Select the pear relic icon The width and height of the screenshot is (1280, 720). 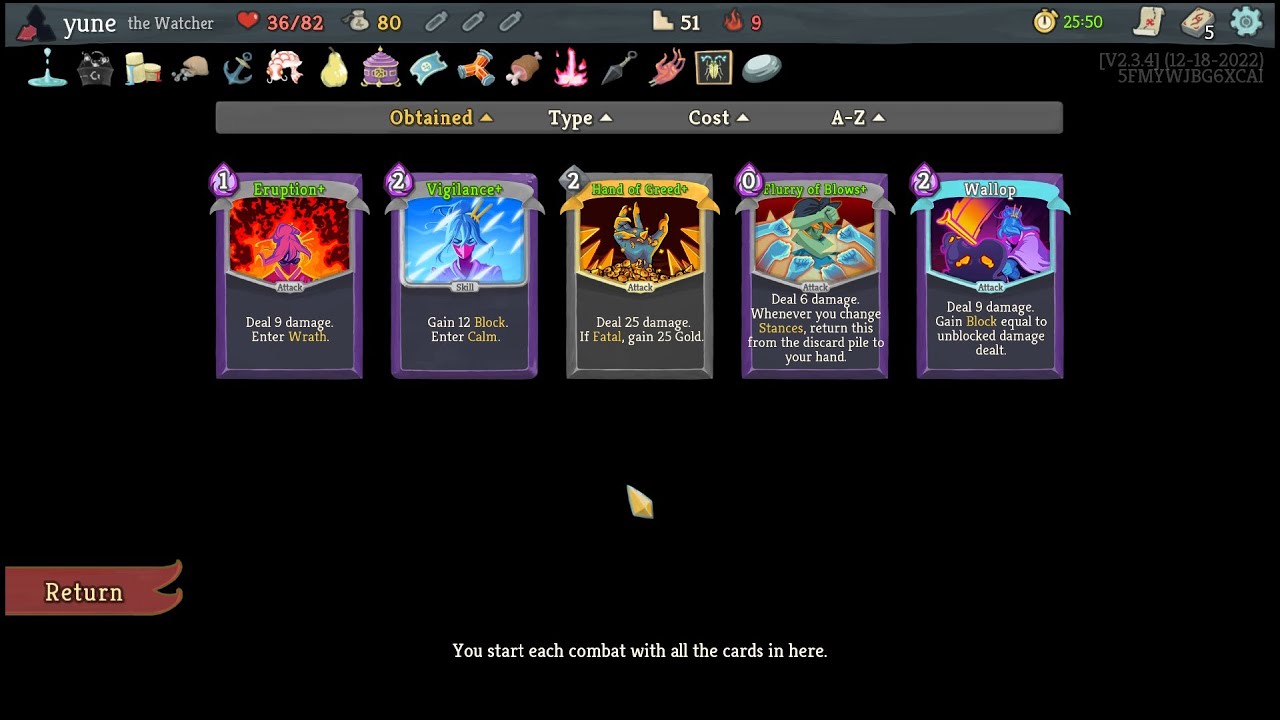click(334, 68)
